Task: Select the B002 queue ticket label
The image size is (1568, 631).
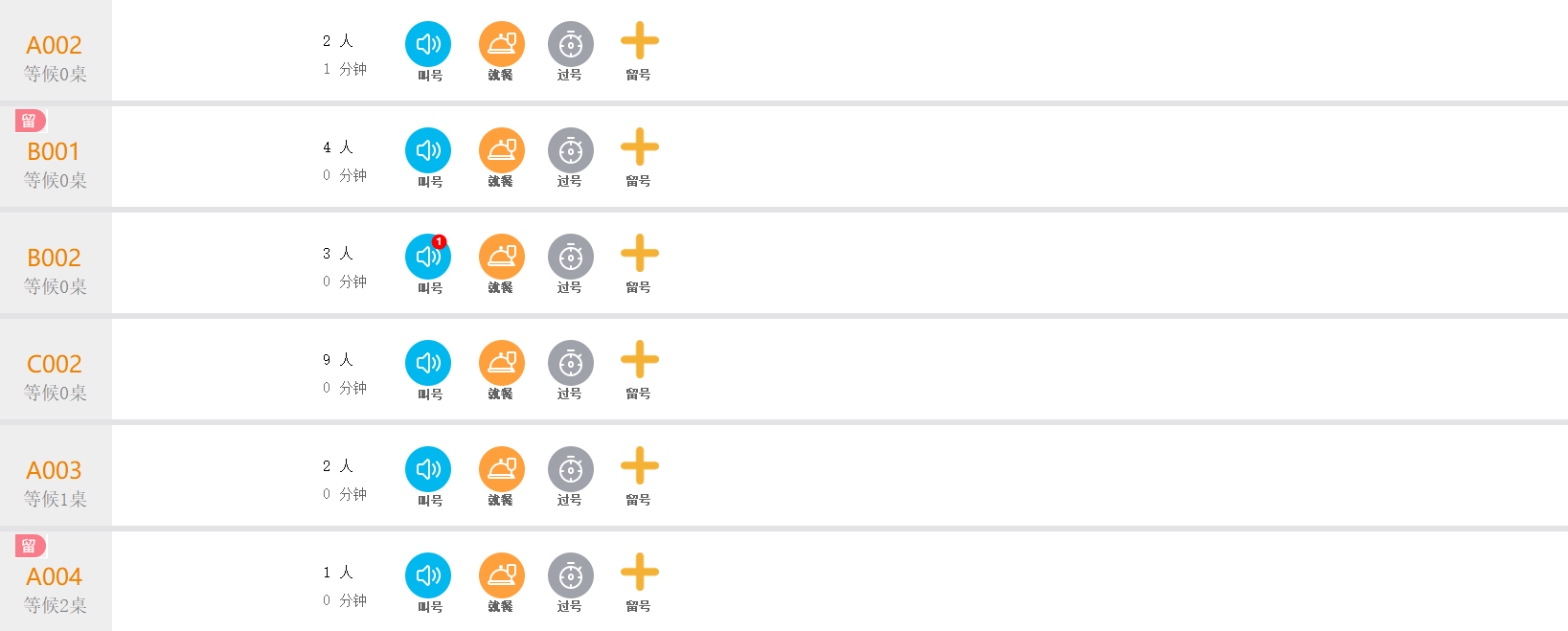Action: pos(55,259)
